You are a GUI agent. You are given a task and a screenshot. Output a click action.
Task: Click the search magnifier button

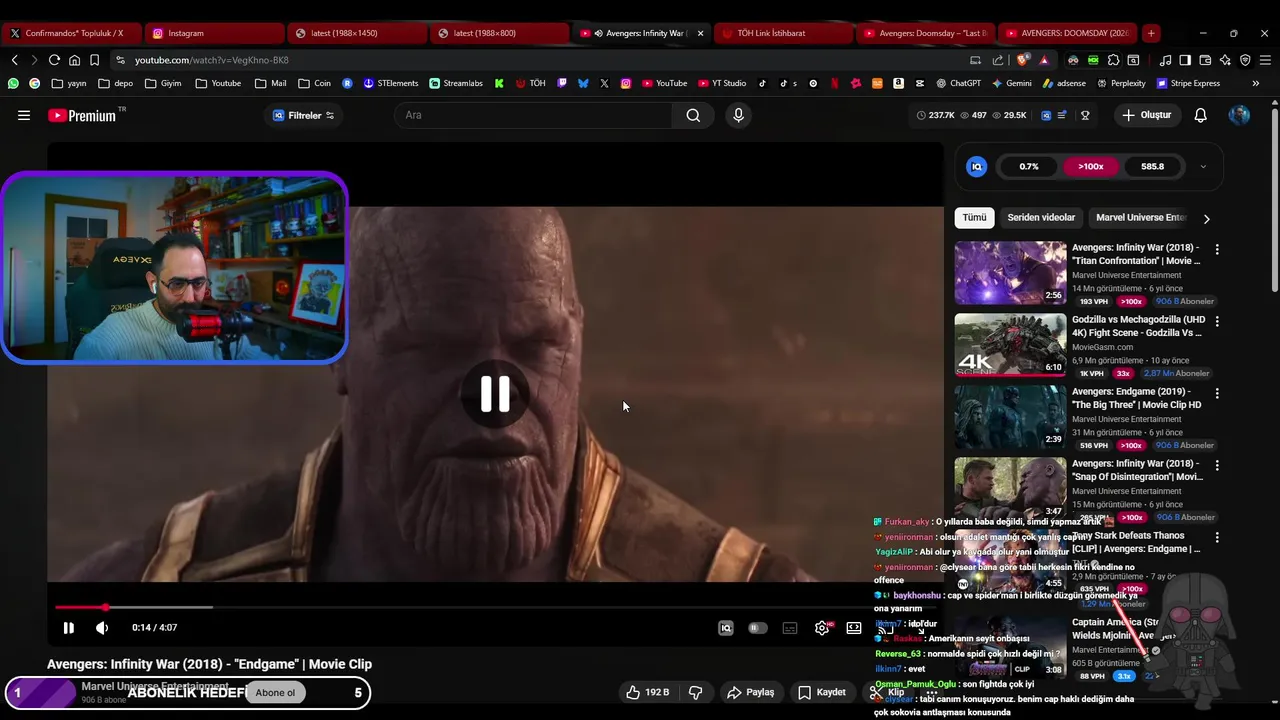coord(693,115)
